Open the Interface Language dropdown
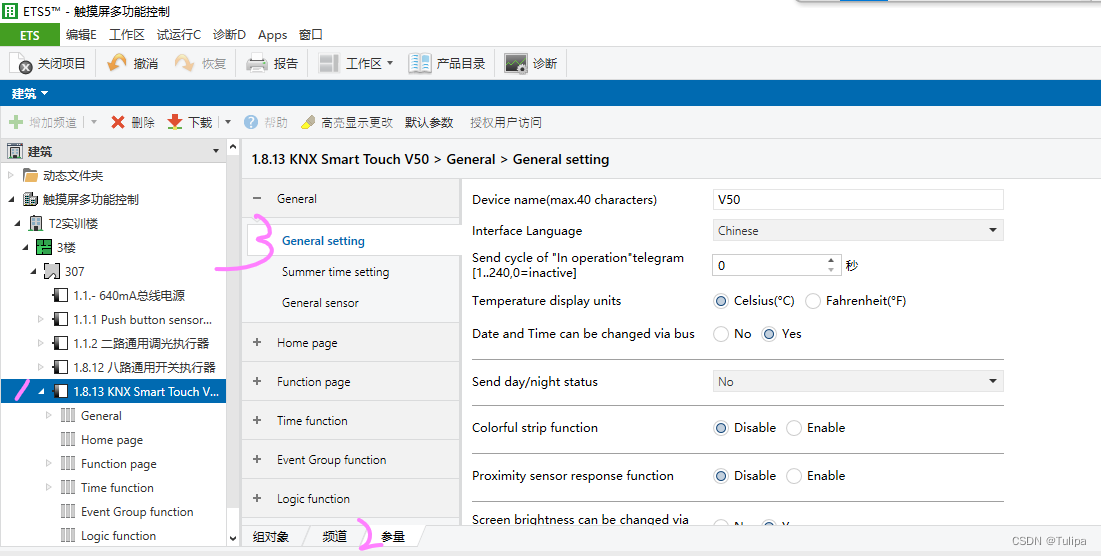 pyautogui.click(x=858, y=230)
